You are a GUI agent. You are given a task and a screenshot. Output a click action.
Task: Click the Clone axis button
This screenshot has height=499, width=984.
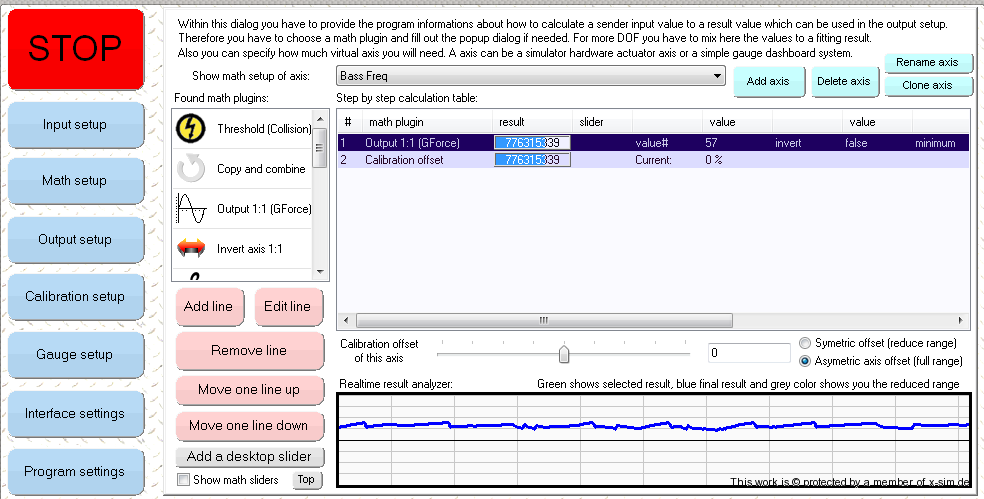[927, 85]
